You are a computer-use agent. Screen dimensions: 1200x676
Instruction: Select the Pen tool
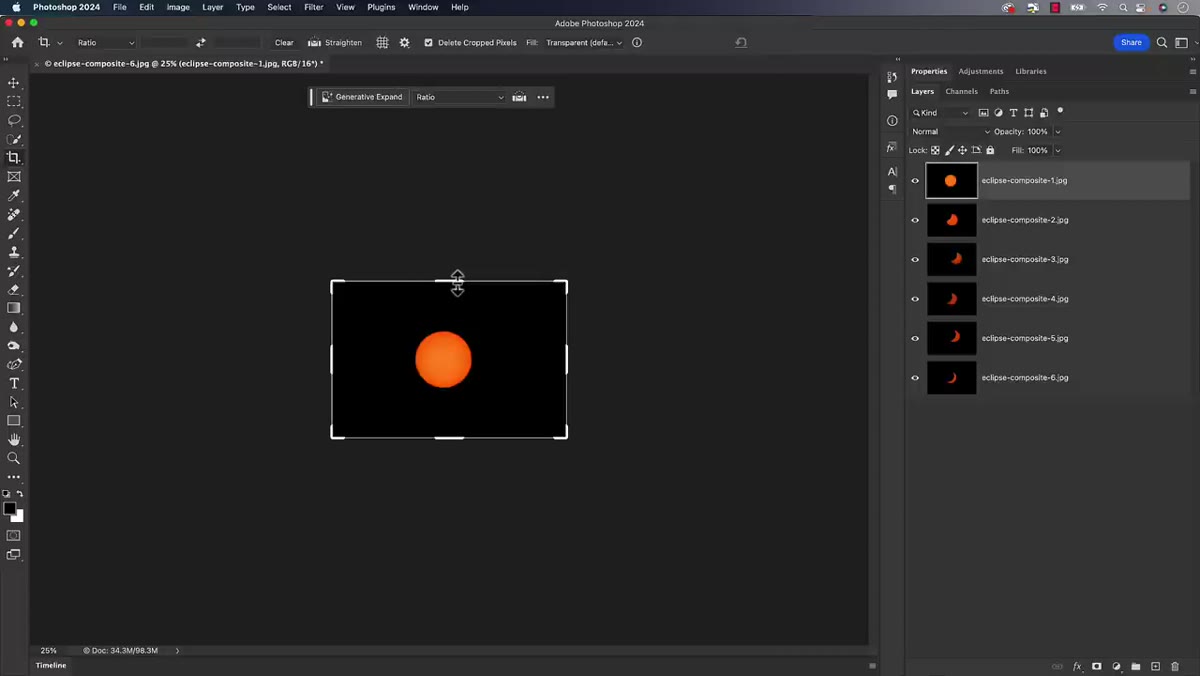pyautogui.click(x=14, y=364)
